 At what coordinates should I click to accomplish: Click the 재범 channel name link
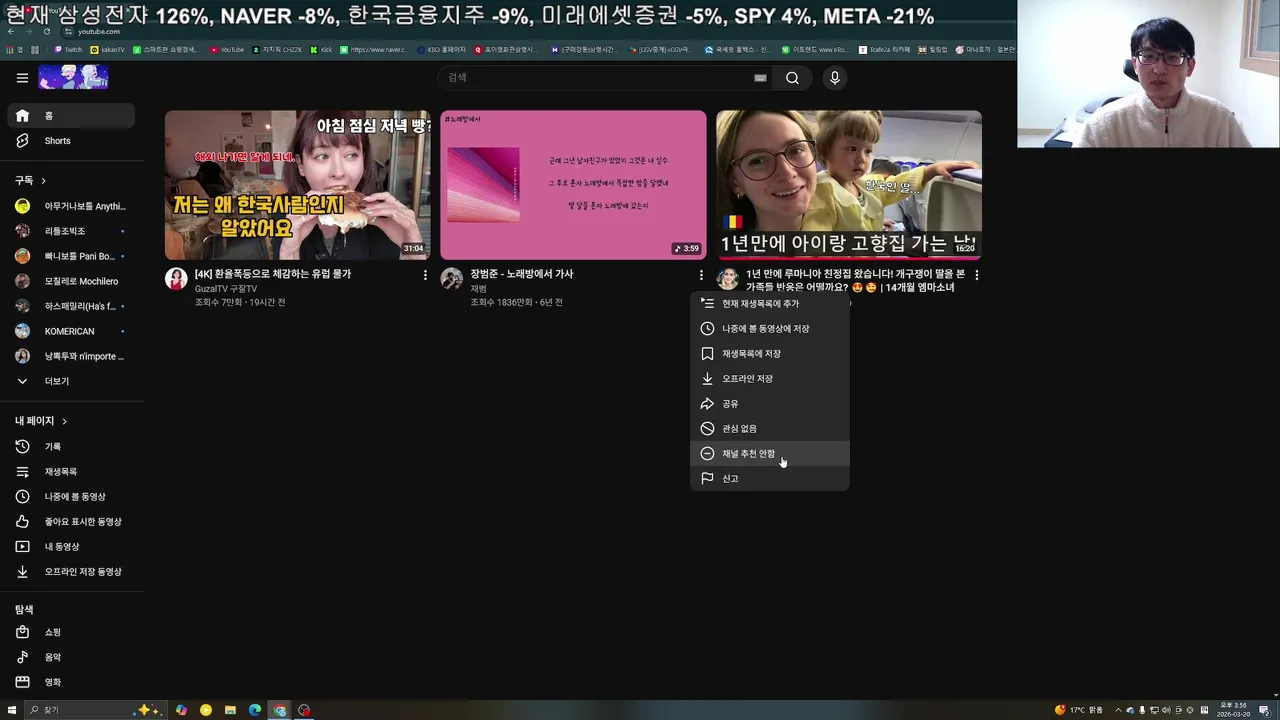click(x=478, y=289)
